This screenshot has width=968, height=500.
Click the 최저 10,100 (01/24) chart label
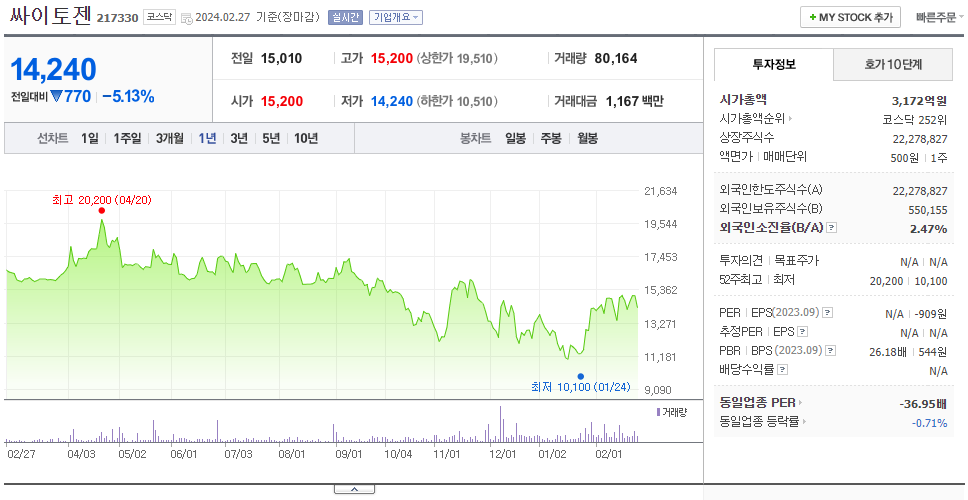tap(580, 387)
